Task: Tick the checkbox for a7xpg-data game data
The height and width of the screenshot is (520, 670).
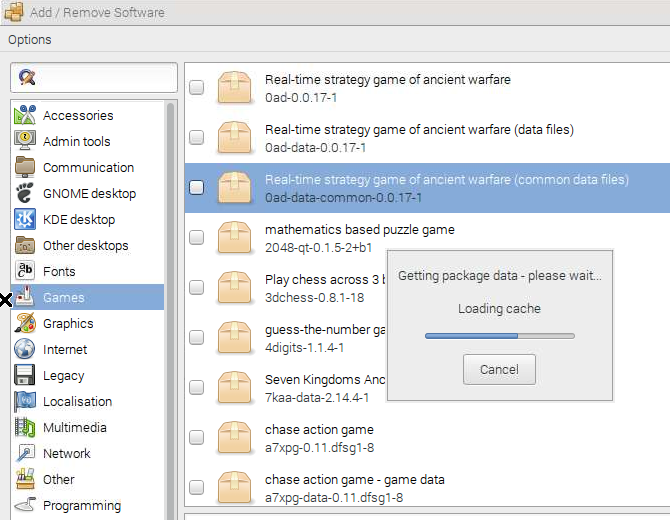Action: click(197, 487)
